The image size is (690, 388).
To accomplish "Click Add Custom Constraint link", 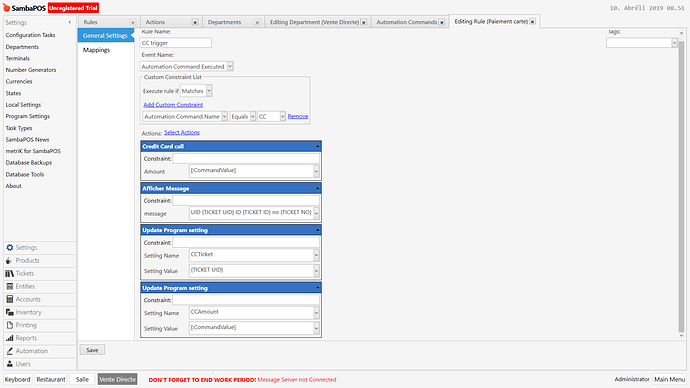I will pos(173,105).
